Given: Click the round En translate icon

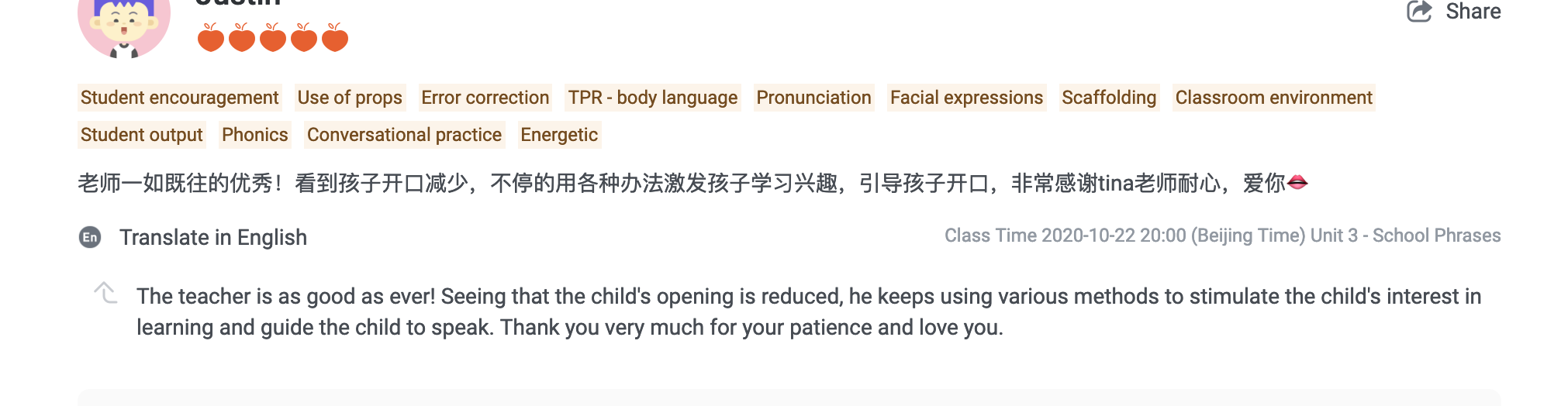Looking at the screenshot, I should 90,237.
